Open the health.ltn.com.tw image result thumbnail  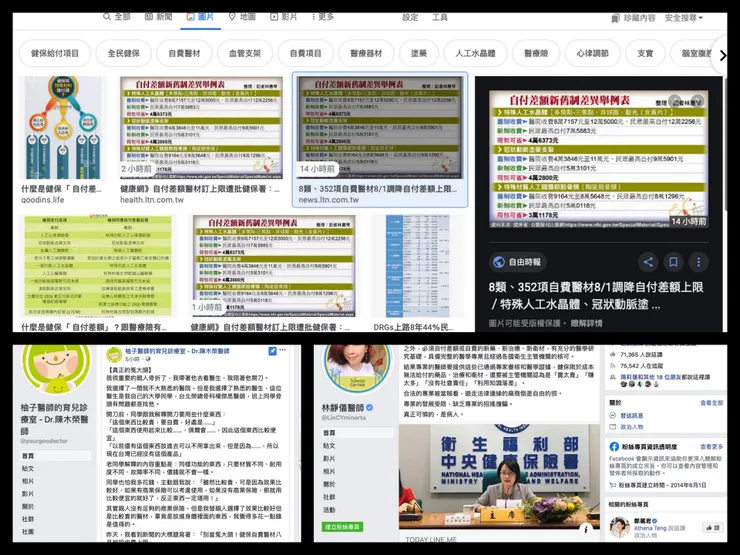[x=202, y=128]
